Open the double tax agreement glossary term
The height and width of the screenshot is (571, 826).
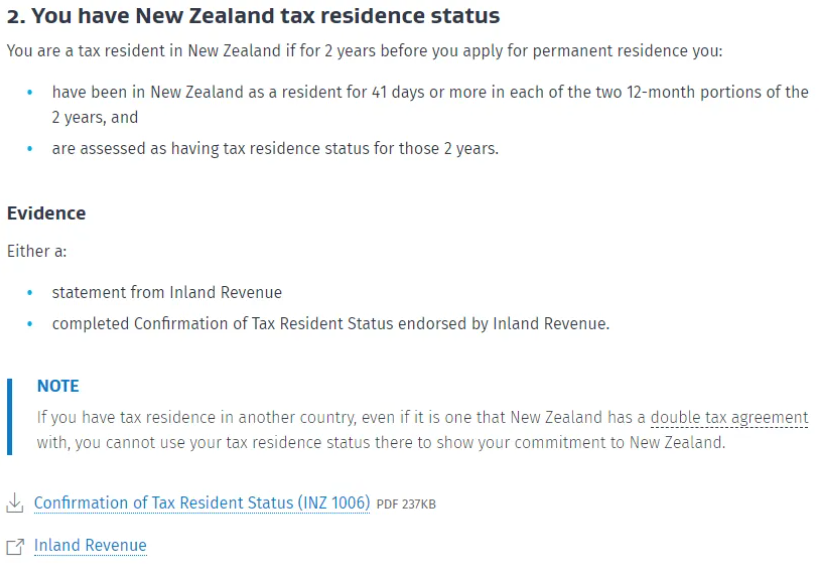pyautogui.click(x=729, y=418)
